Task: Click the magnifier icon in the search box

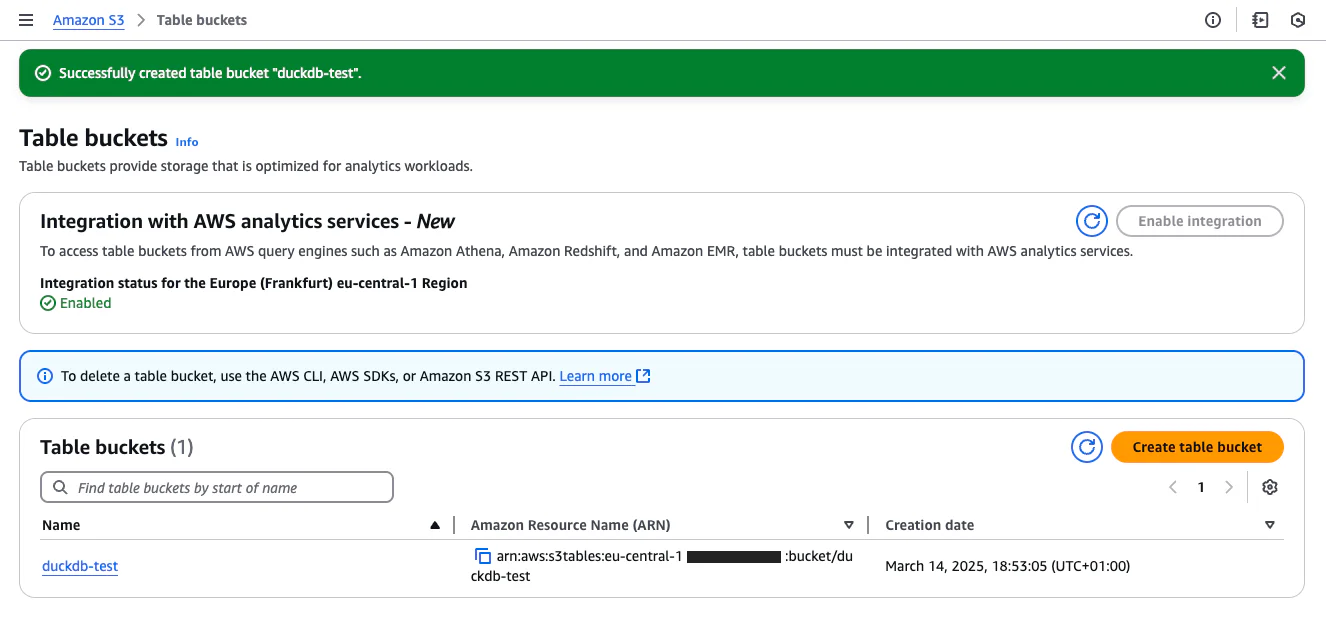Action: point(59,488)
